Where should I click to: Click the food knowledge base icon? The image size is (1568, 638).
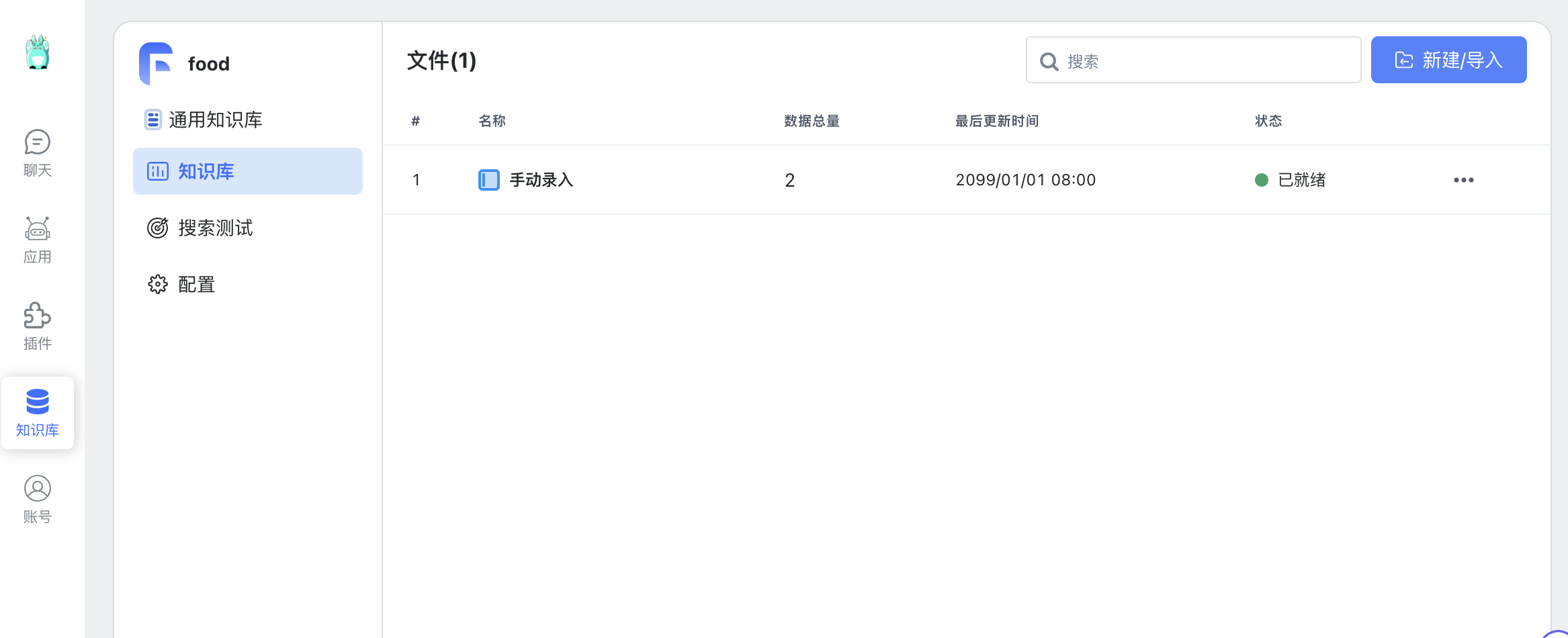(x=156, y=64)
